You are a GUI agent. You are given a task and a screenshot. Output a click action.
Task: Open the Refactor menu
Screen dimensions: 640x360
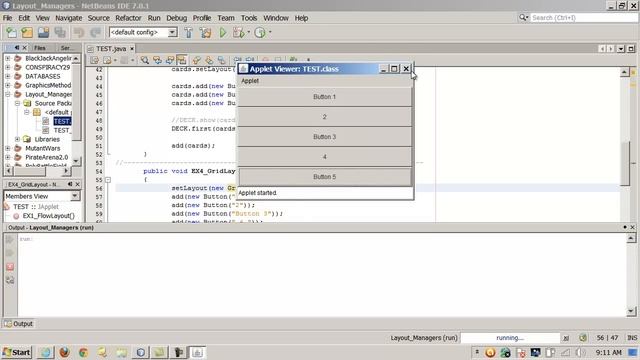click(128, 18)
